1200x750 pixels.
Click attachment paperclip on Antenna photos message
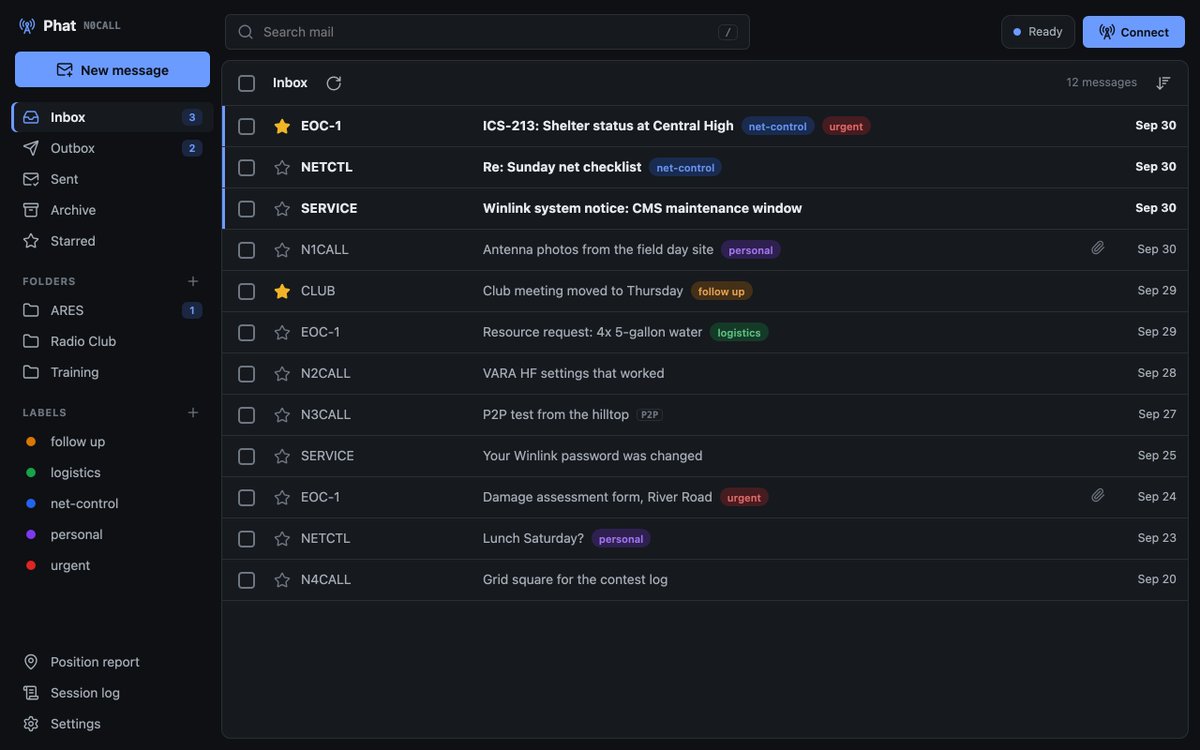tap(1098, 248)
